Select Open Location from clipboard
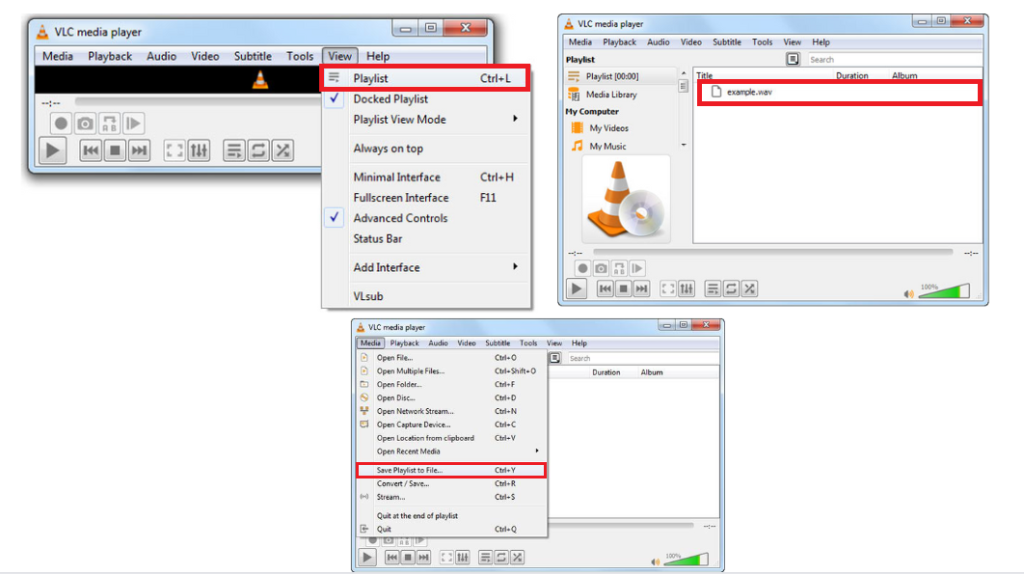Screen dimensions: 1024x574 coord(451,438)
